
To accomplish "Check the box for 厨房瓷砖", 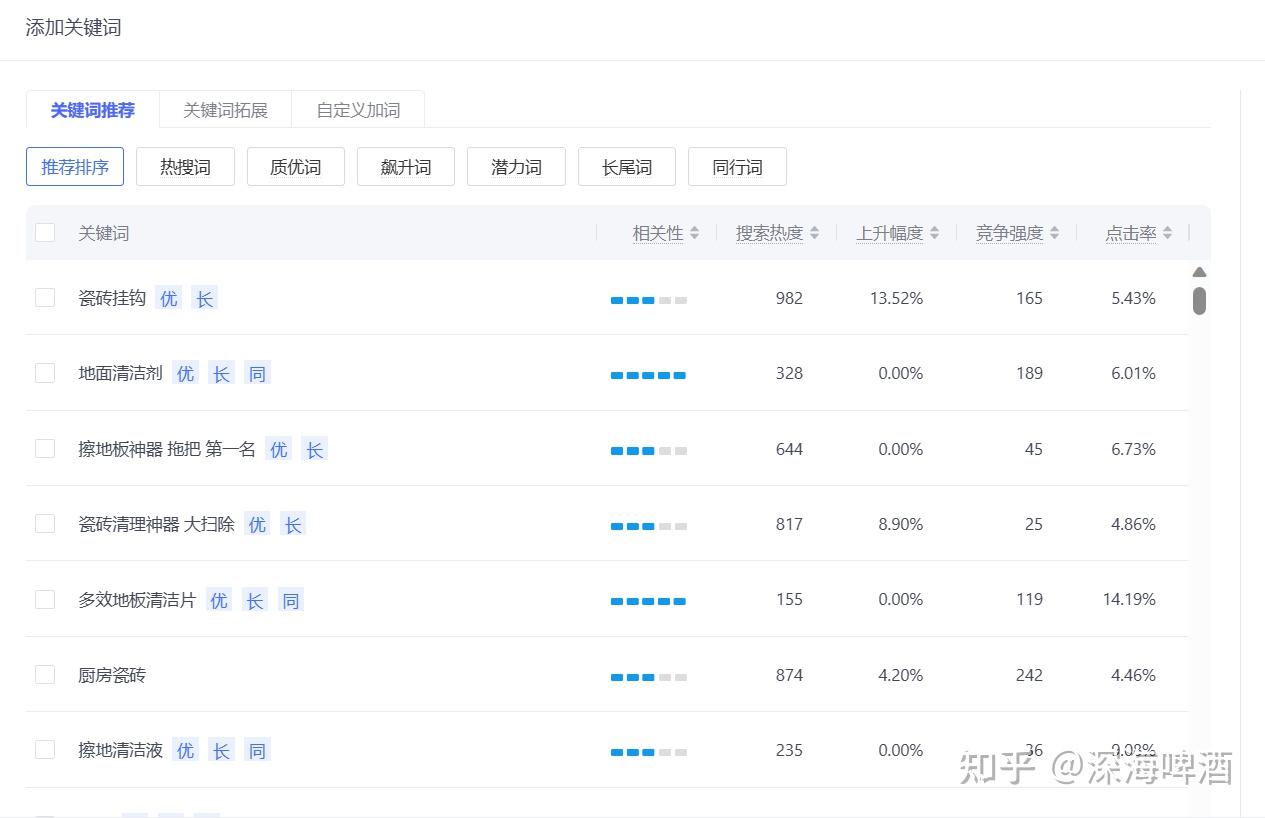I will [45, 674].
